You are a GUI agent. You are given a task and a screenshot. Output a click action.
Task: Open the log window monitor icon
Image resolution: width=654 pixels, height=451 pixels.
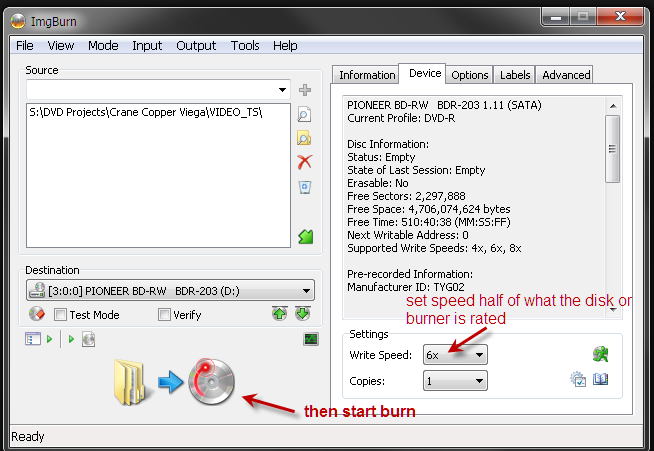tap(310, 340)
